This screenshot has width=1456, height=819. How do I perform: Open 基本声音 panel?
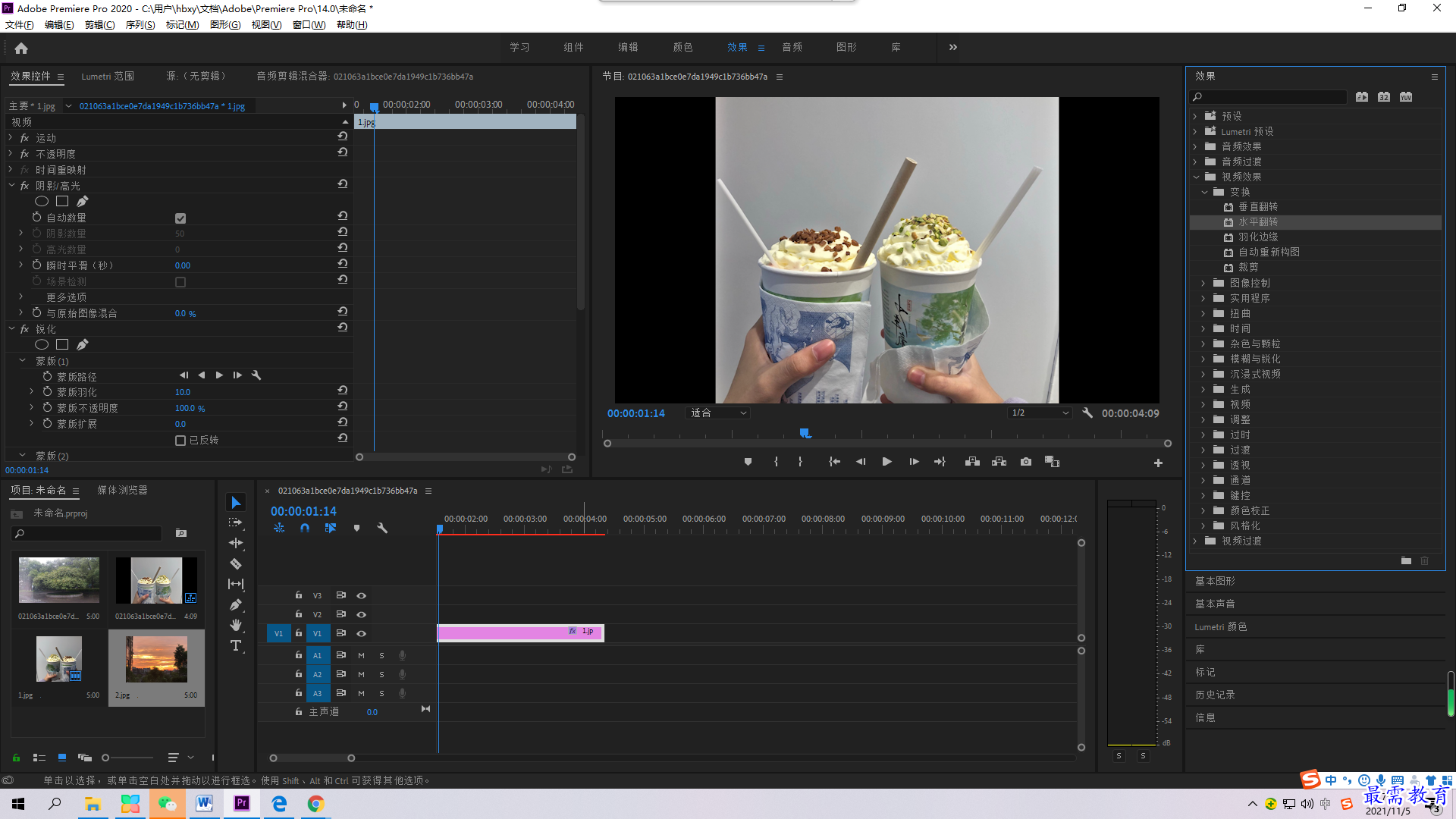click(x=1215, y=604)
